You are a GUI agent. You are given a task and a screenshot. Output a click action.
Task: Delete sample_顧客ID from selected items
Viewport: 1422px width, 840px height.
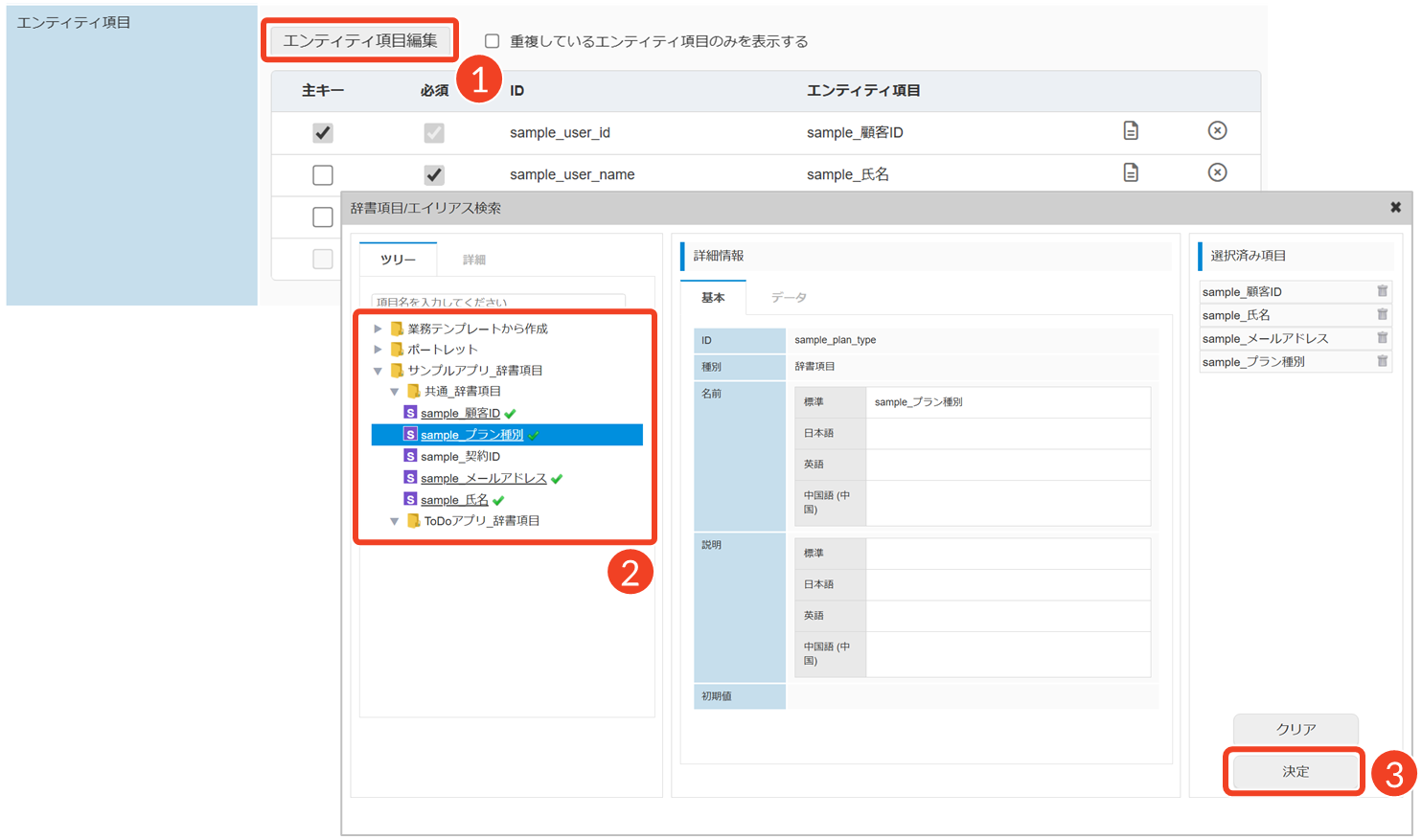point(1382,291)
